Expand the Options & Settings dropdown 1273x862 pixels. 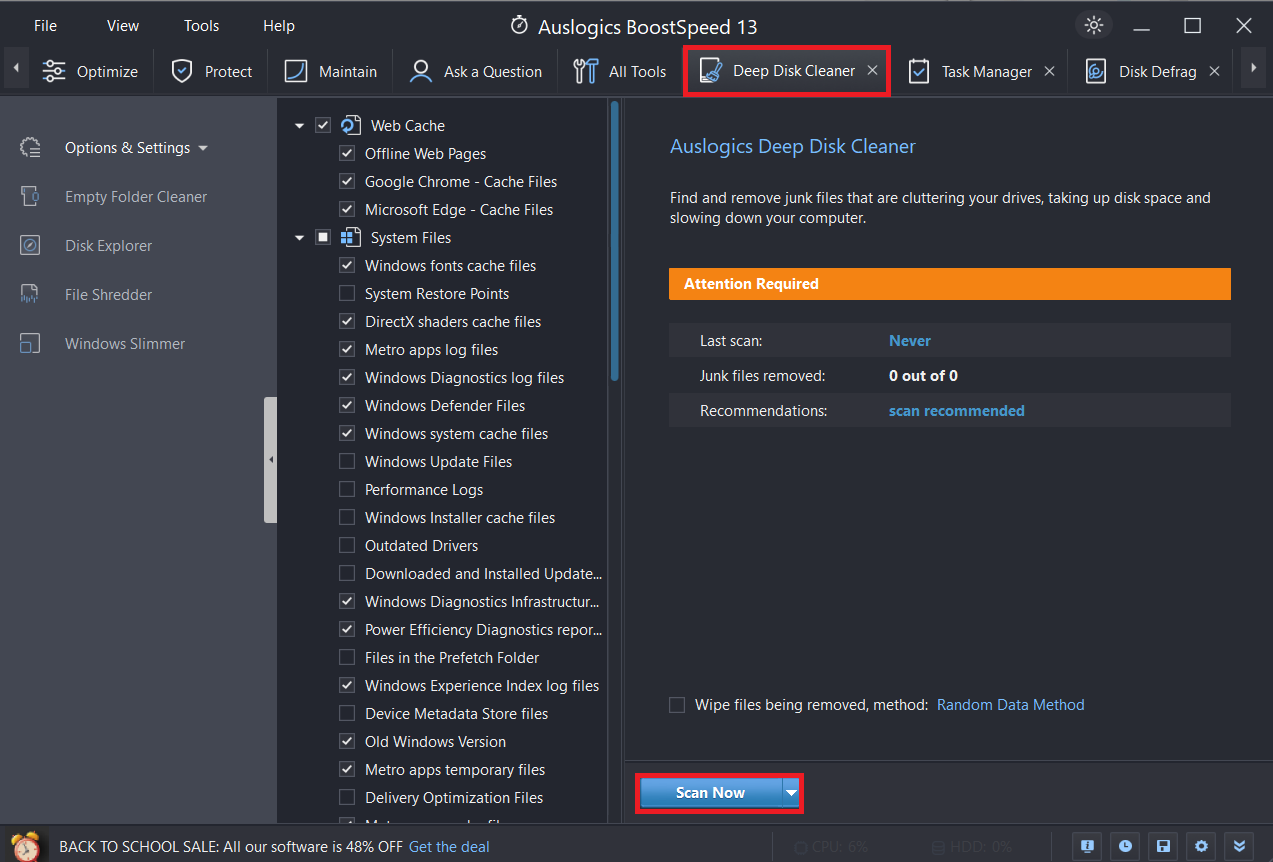pos(203,148)
